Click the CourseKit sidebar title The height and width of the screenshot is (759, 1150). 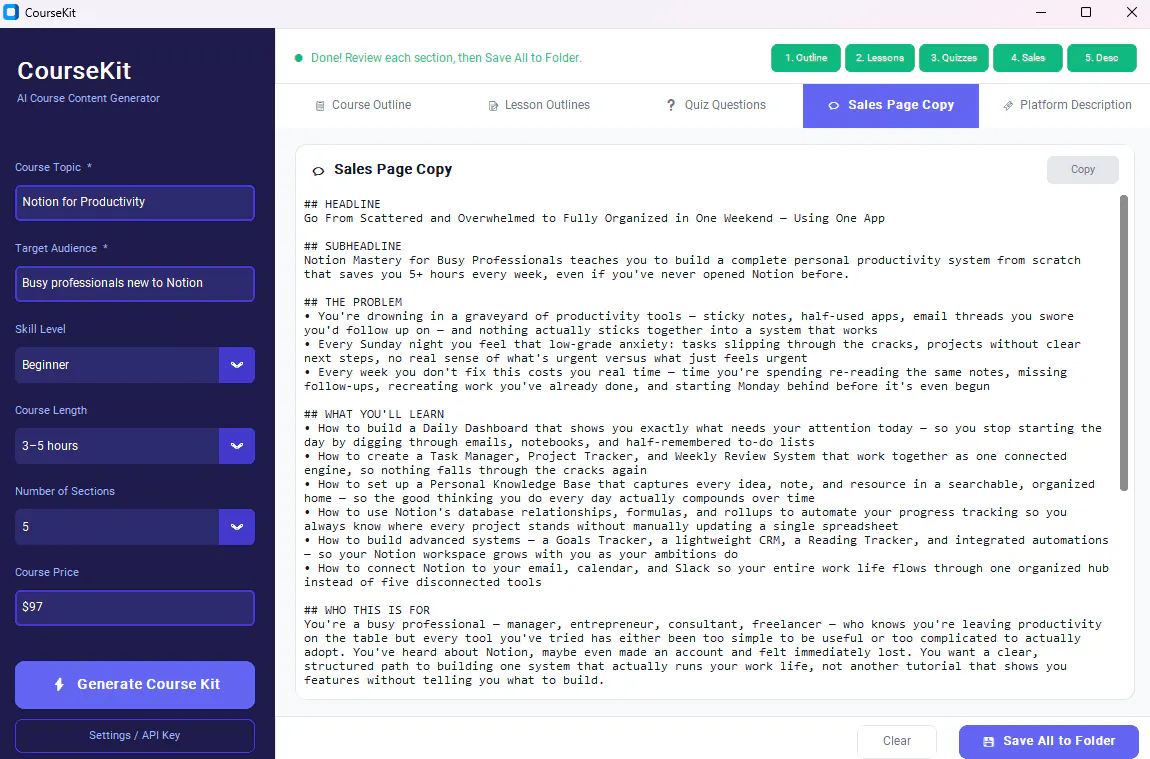pos(74,71)
